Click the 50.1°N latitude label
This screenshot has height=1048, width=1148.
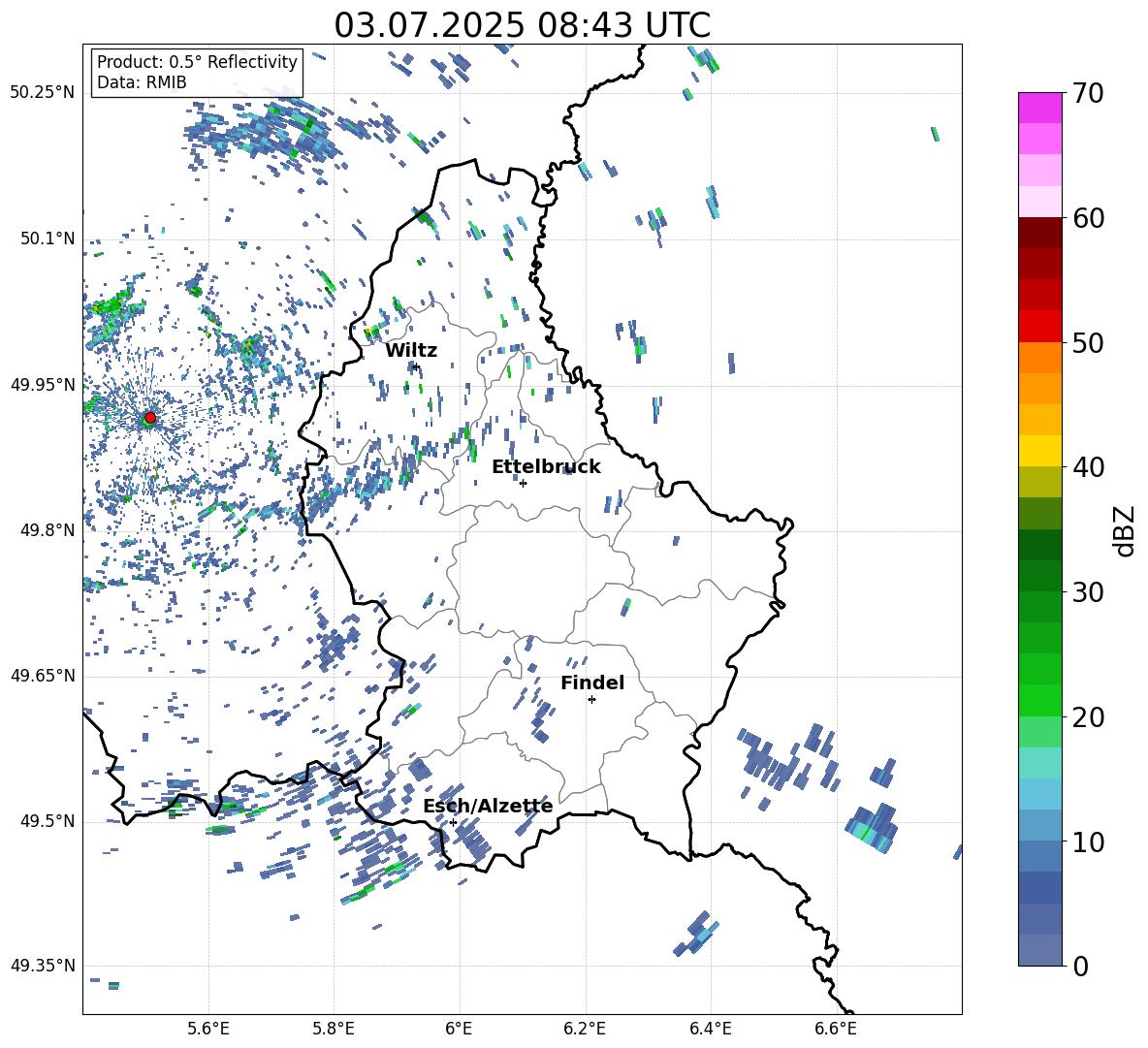click(x=48, y=239)
